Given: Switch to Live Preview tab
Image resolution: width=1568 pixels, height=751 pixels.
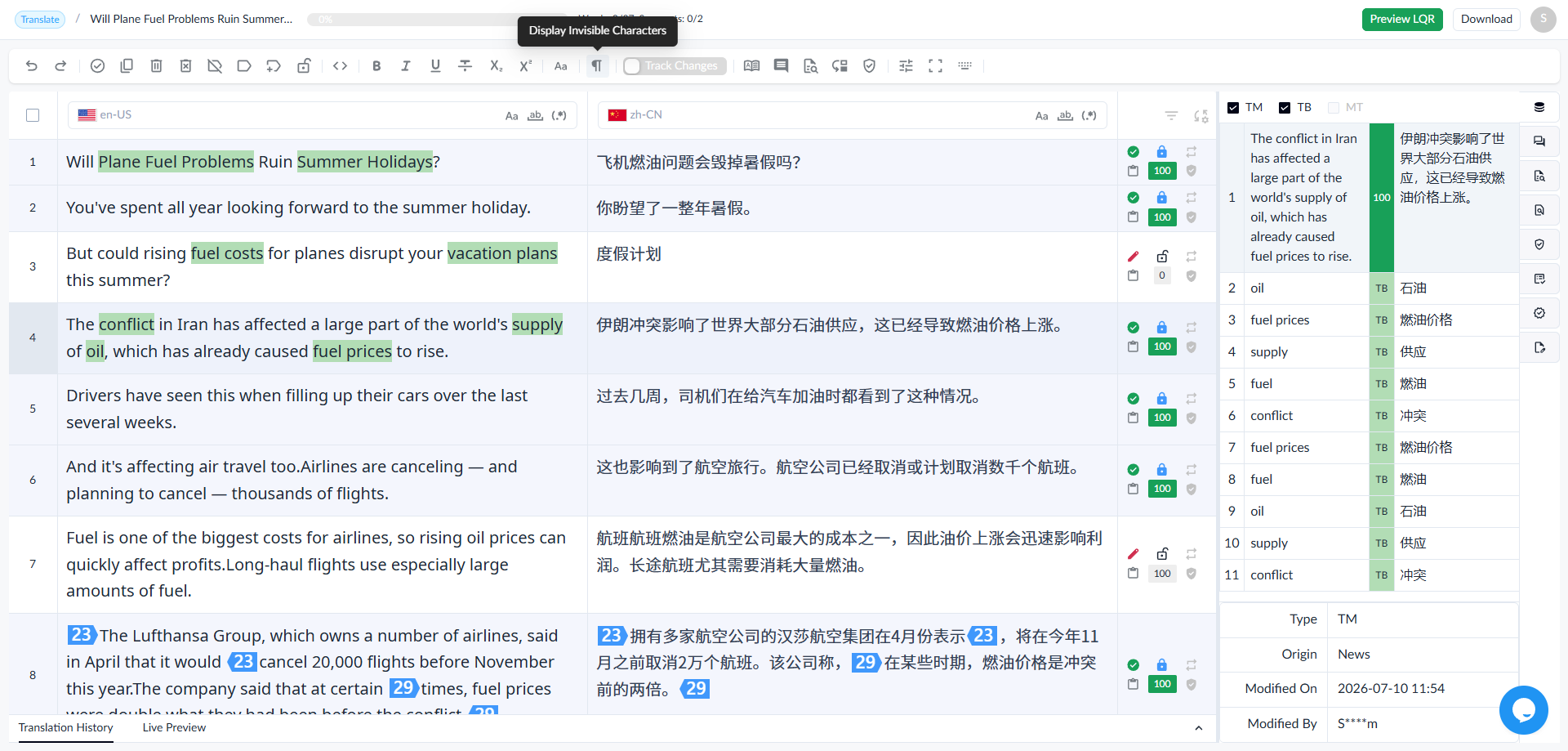Looking at the screenshot, I should point(174,727).
